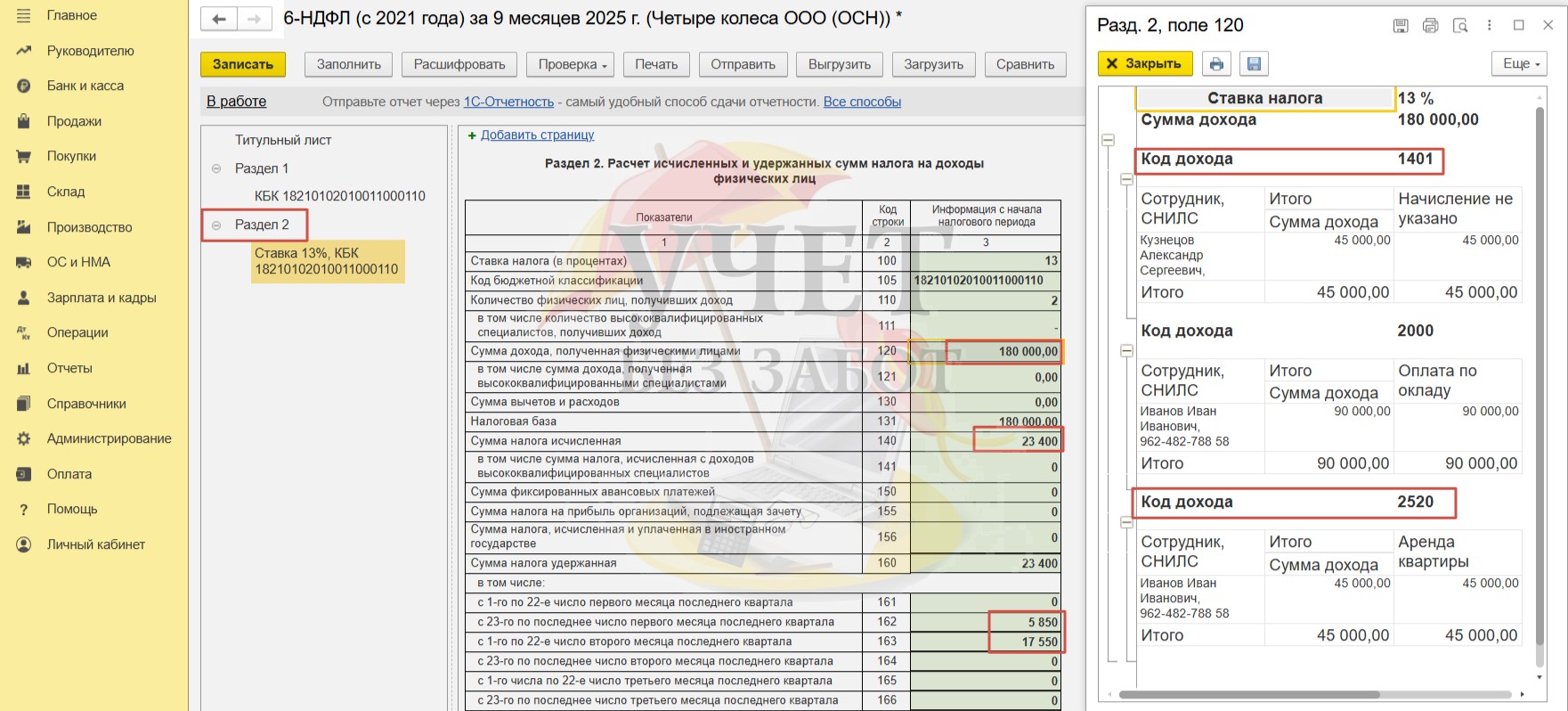Select Титульный лист in the tree
Image resolution: width=1568 pixels, height=711 pixels.
[x=283, y=140]
